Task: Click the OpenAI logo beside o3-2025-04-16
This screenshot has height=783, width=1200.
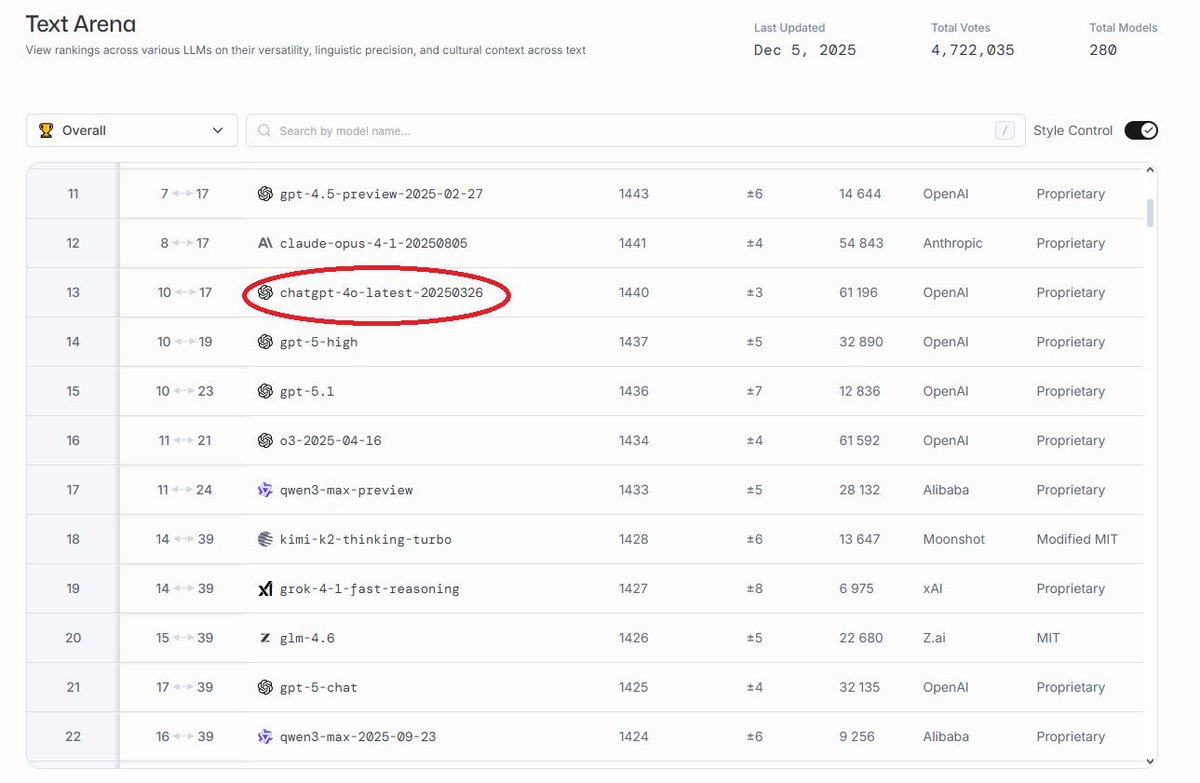Action: (265, 441)
